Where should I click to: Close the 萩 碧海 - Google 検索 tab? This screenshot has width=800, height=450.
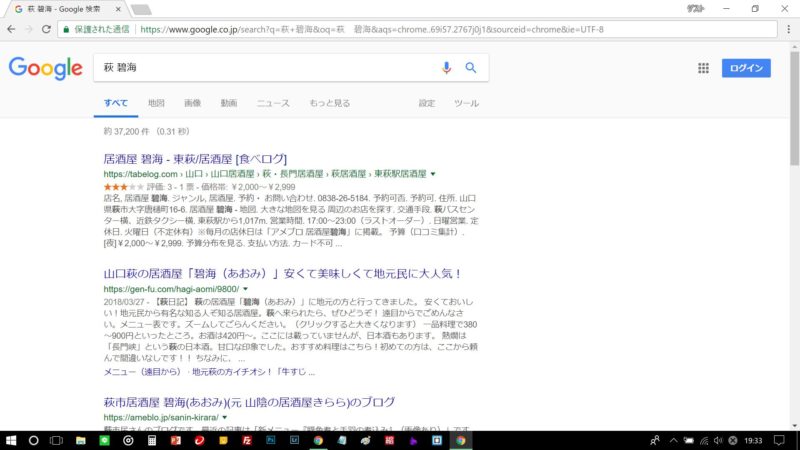click(118, 9)
